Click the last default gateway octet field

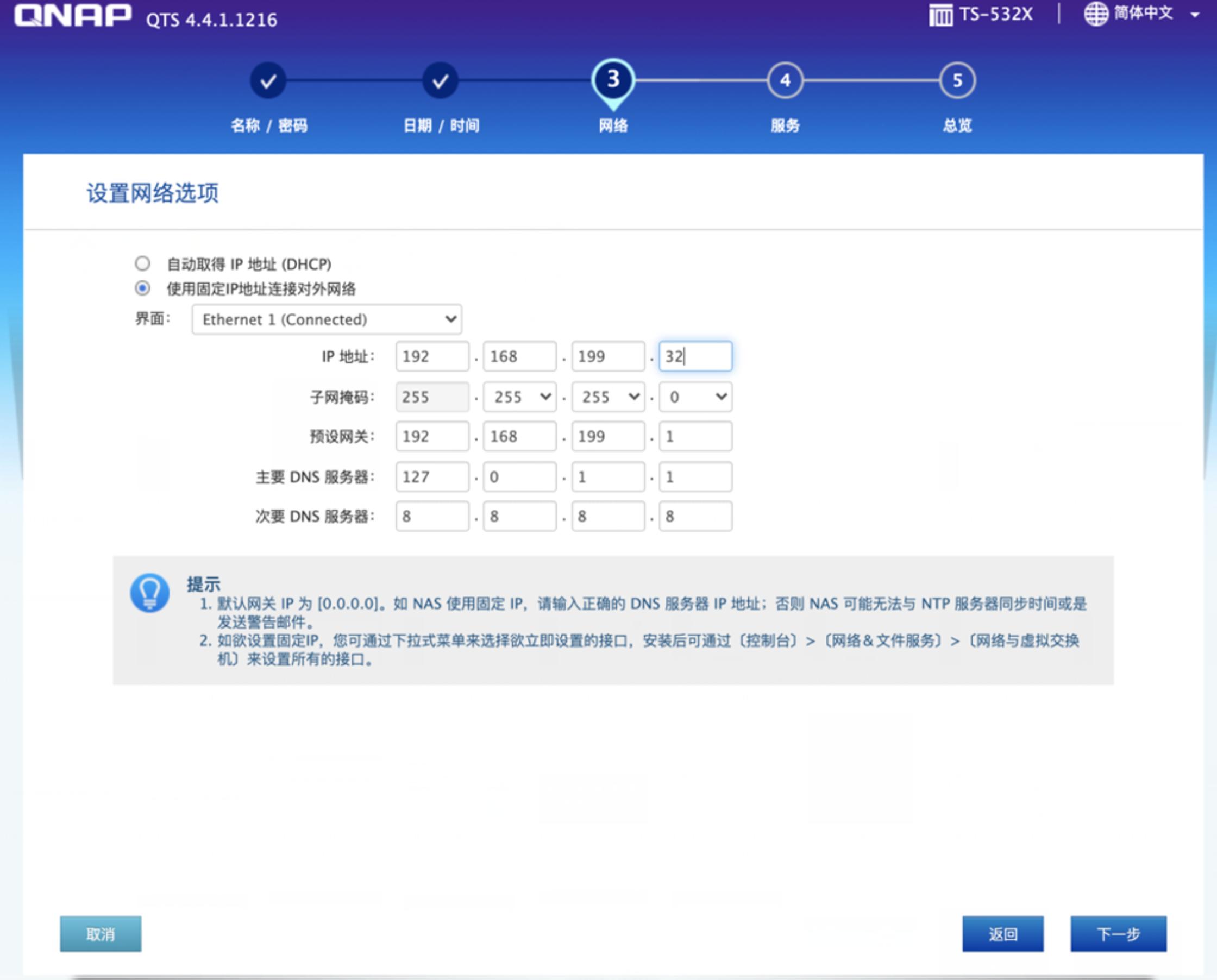click(x=695, y=436)
